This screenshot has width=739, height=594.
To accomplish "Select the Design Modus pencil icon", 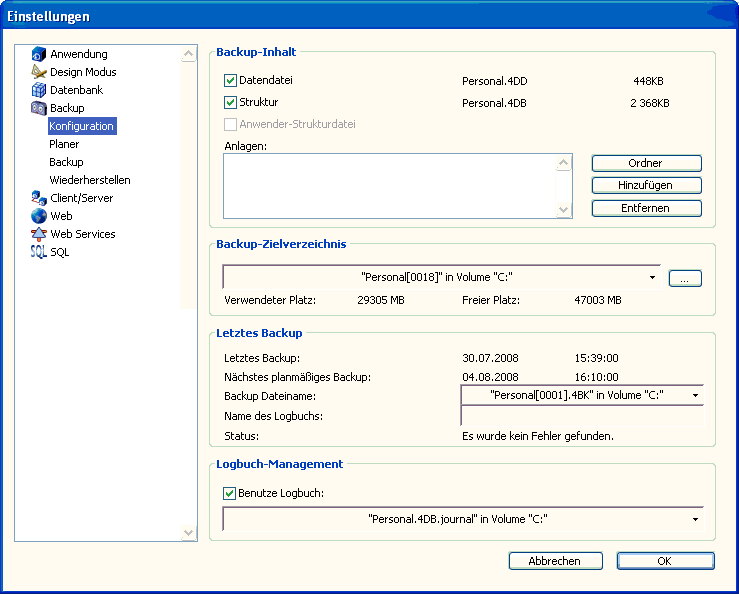I will tap(39, 72).
